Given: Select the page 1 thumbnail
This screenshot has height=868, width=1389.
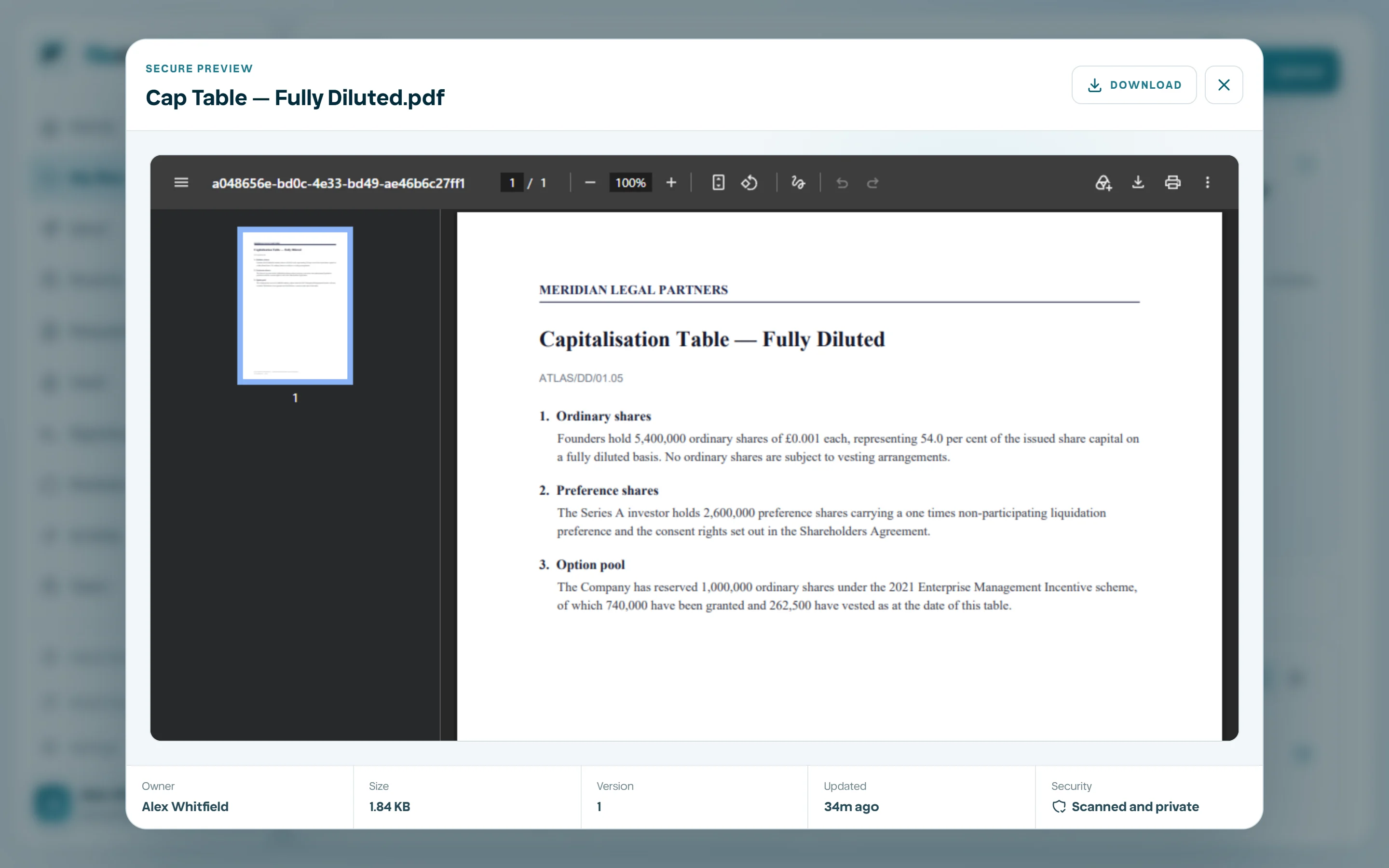Looking at the screenshot, I should 295,305.
